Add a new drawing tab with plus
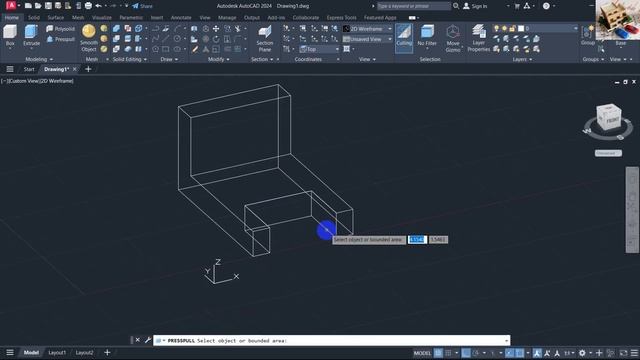Screen dimensions: 640x360 click(x=88, y=69)
